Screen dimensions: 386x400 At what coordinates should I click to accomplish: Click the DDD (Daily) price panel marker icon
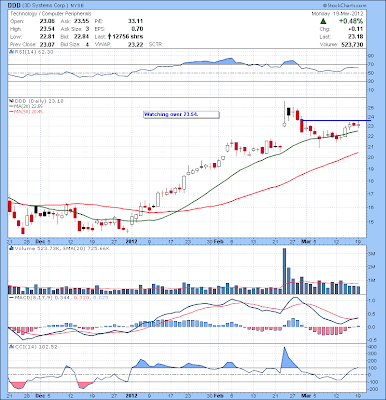click(x=11, y=101)
